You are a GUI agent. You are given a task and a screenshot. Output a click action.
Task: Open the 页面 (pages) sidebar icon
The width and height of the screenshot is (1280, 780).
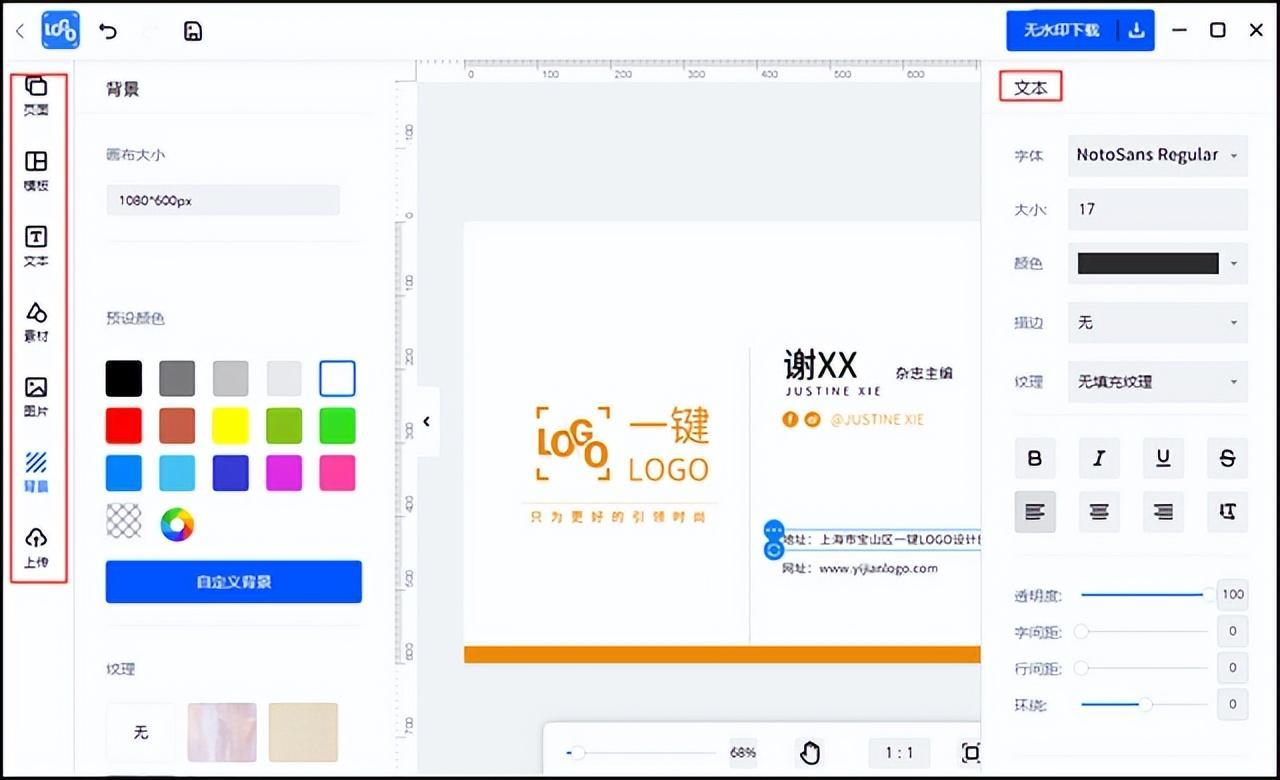coord(36,96)
